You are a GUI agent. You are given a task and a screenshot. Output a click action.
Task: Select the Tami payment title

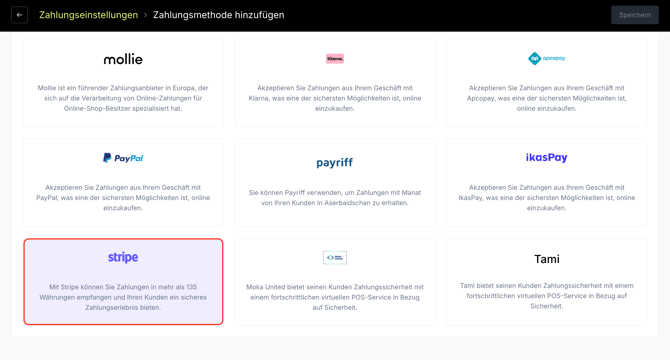pyautogui.click(x=547, y=259)
